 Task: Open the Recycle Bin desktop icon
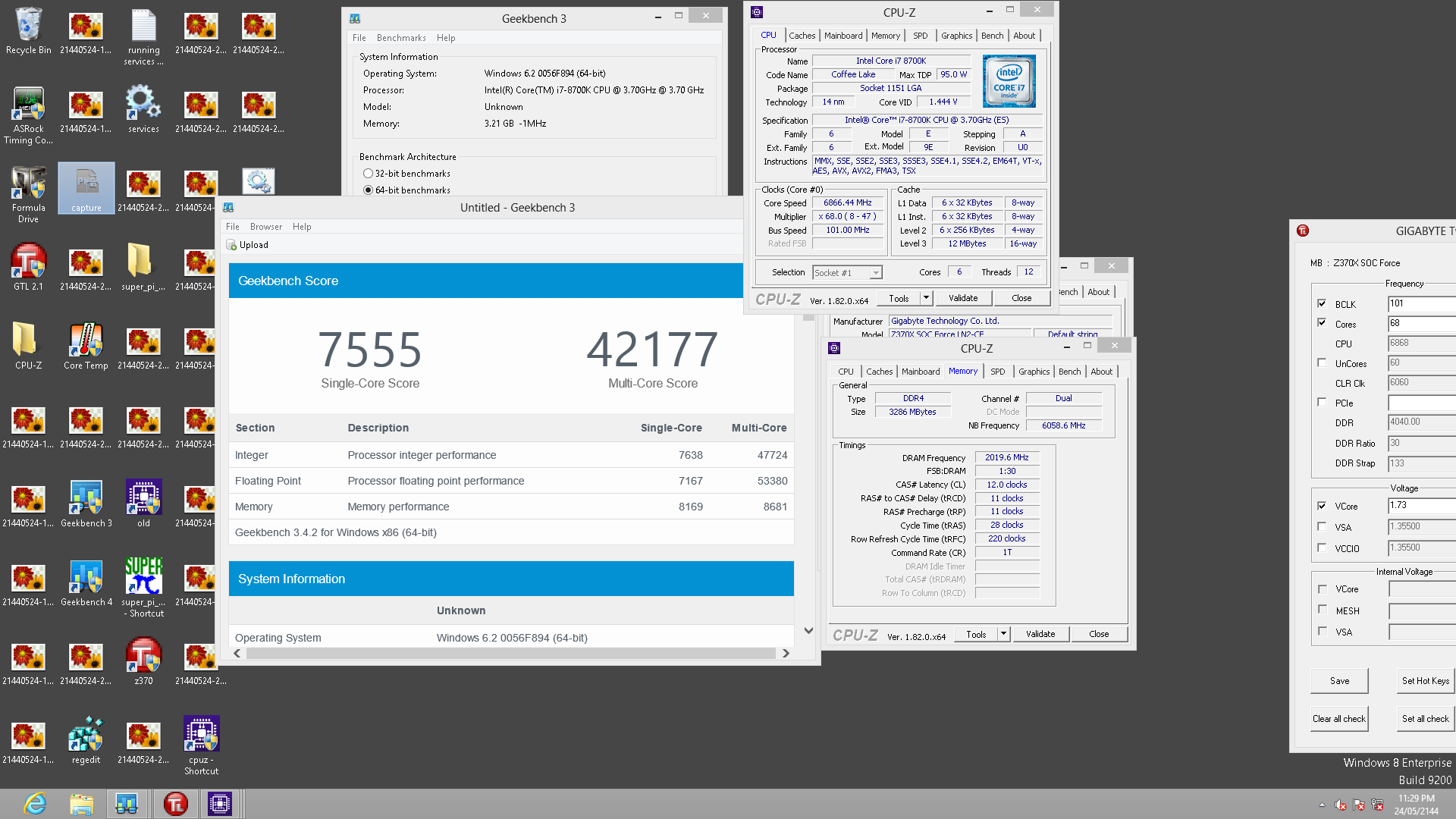click(x=28, y=32)
